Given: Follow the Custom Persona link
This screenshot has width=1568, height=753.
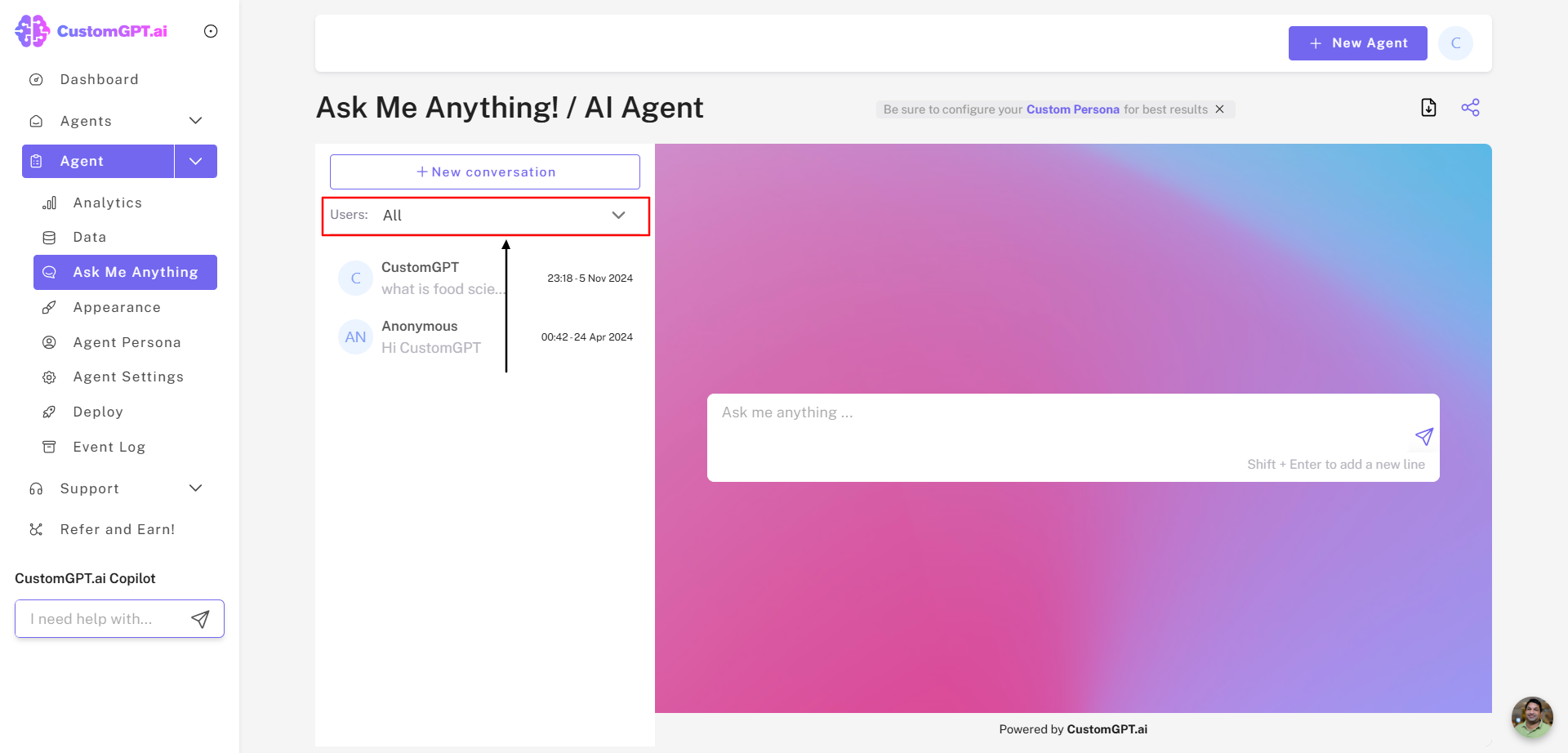Looking at the screenshot, I should pyautogui.click(x=1072, y=109).
